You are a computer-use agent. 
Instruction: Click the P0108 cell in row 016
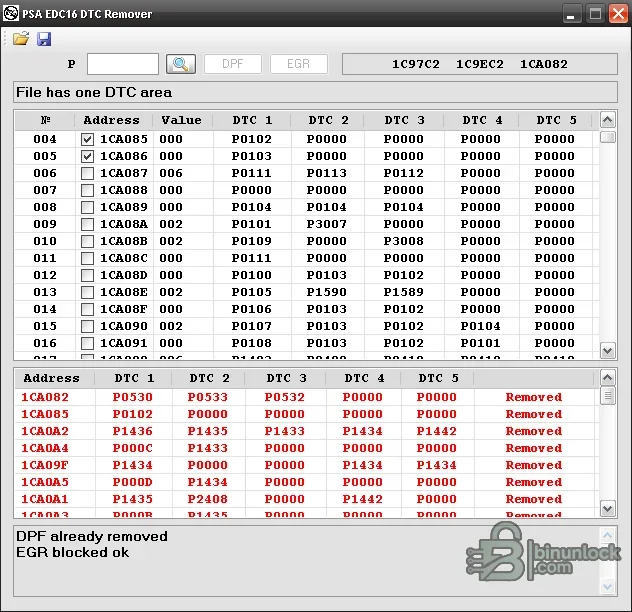click(x=252, y=343)
